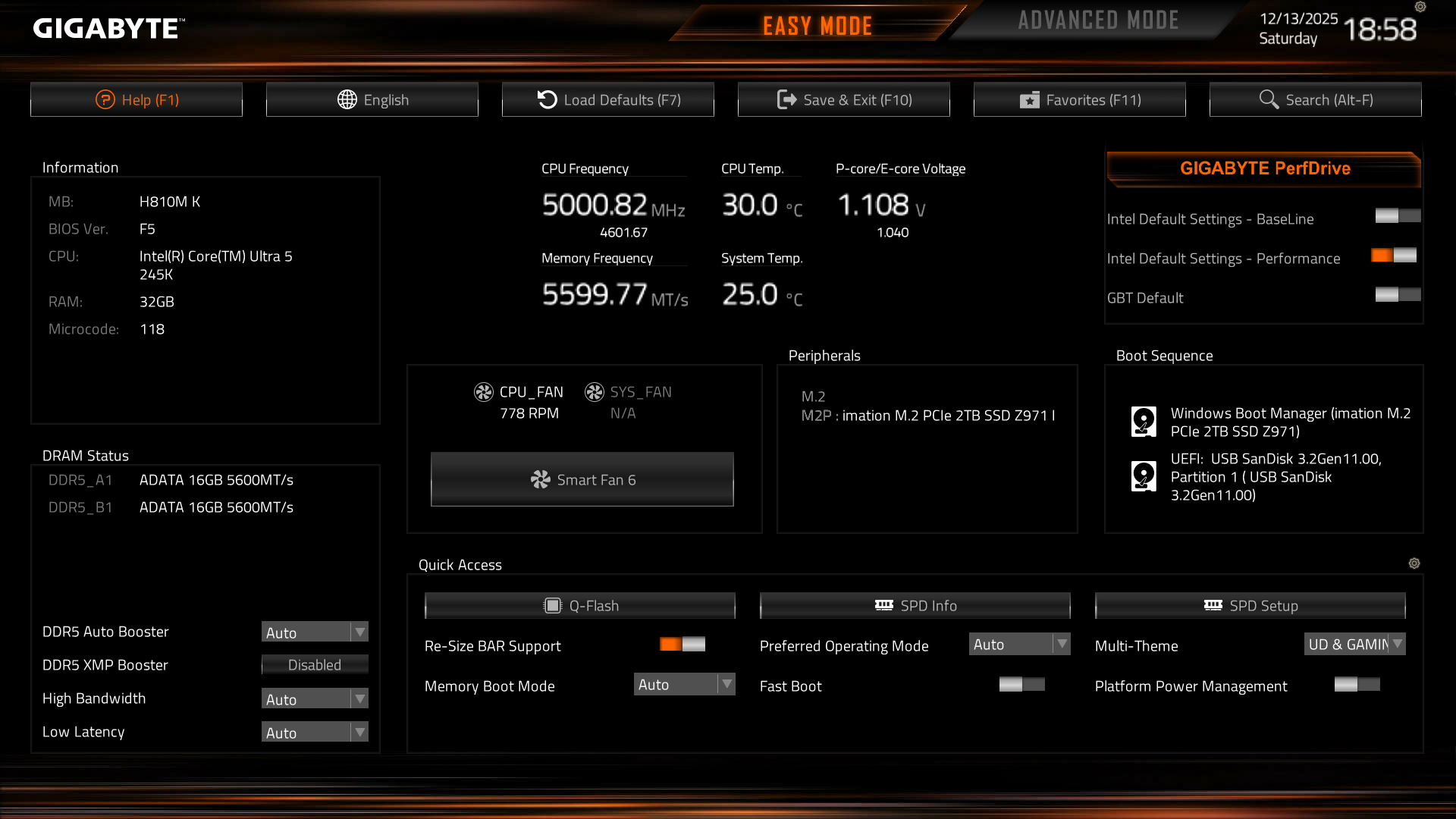Click the globe language icon
The width and height of the screenshot is (1456, 819).
click(x=347, y=99)
